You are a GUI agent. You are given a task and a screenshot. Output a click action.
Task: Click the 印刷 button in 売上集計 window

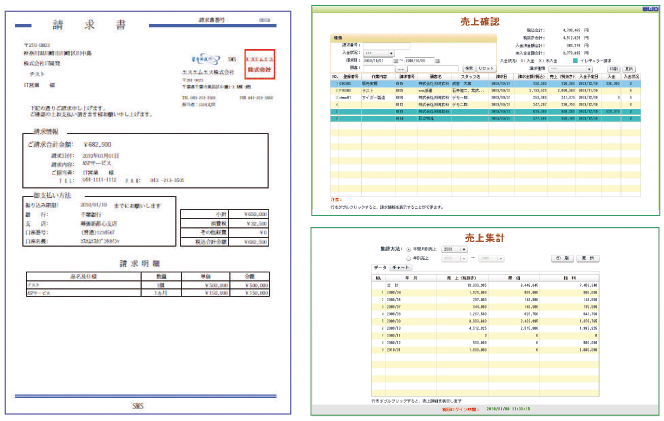point(562,258)
